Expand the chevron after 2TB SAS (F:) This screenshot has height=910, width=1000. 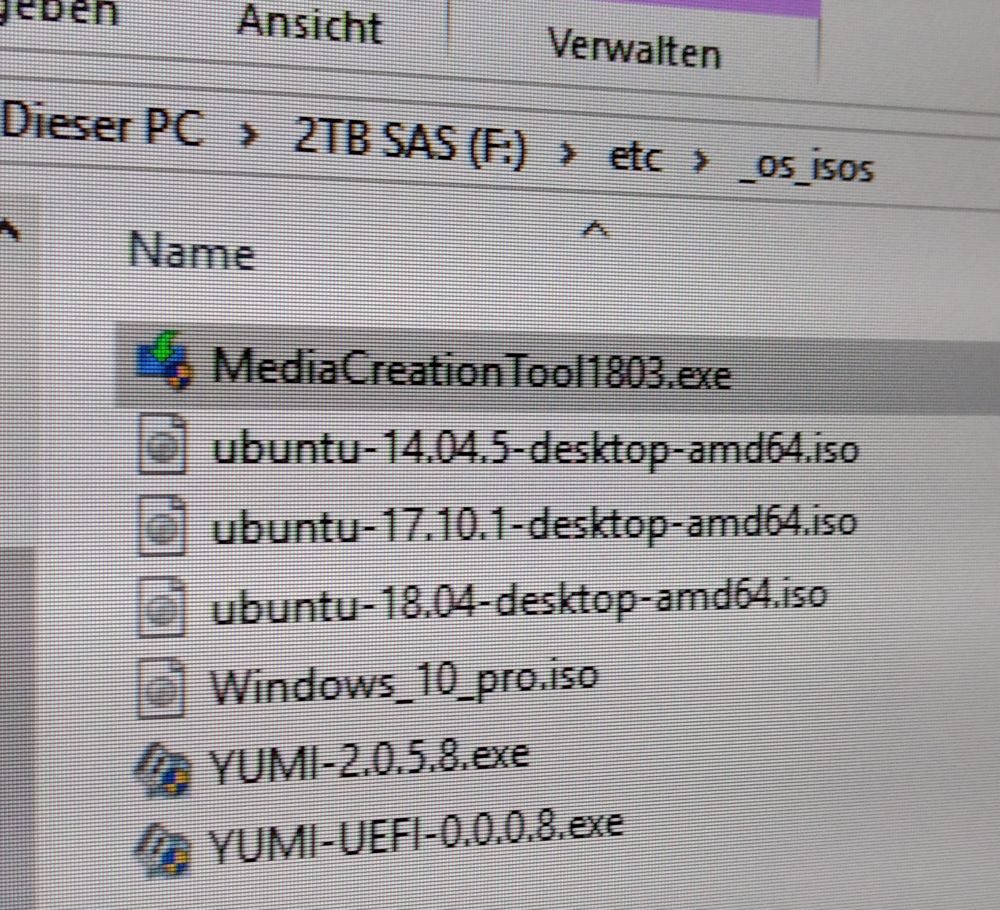click(x=566, y=154)
